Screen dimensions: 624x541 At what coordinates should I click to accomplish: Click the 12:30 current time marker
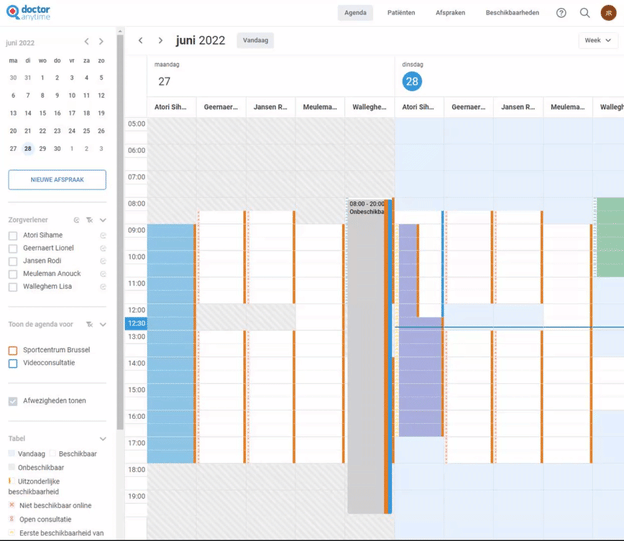click(136, 323)
